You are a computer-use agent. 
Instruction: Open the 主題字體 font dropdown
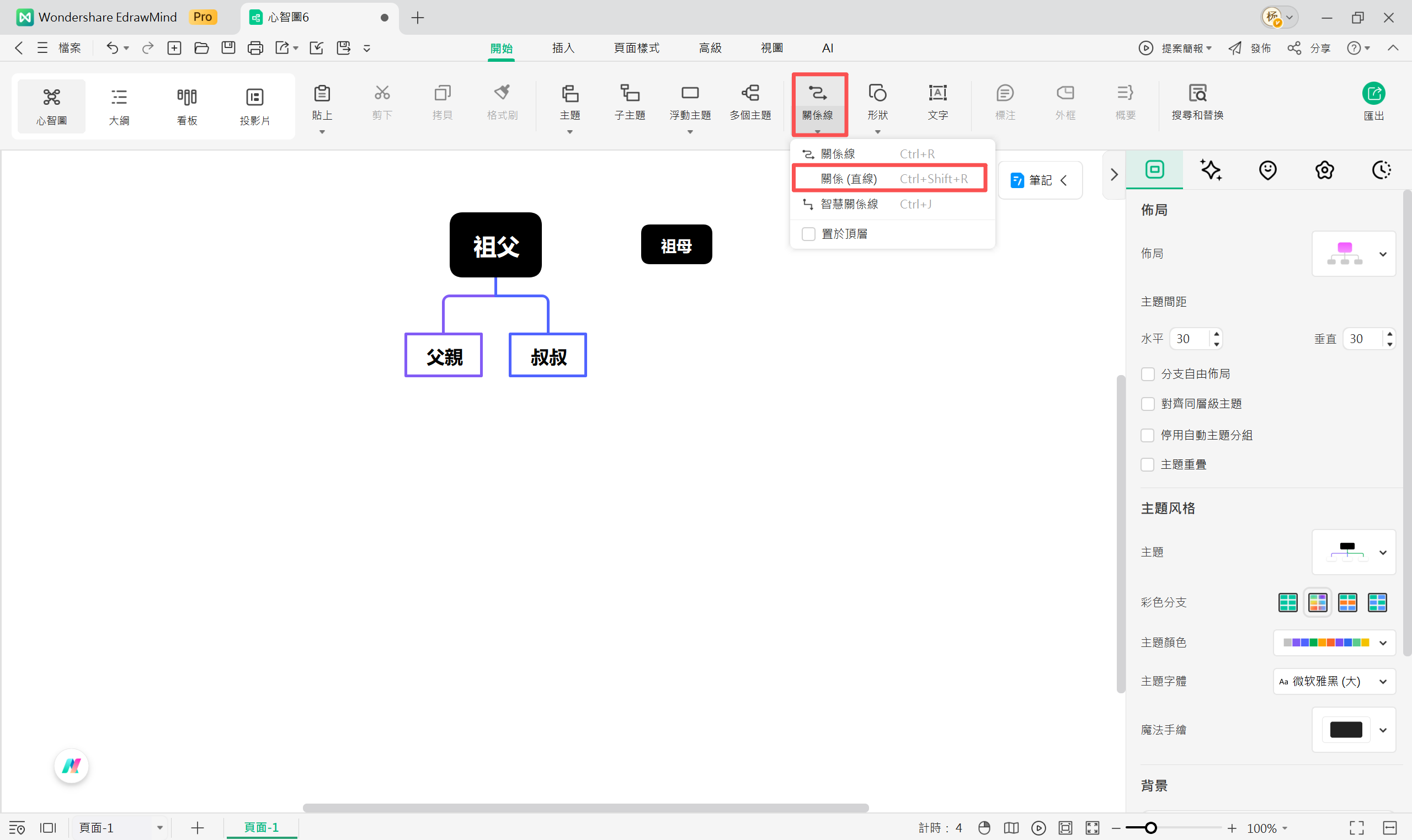(x=1382, y=682)
